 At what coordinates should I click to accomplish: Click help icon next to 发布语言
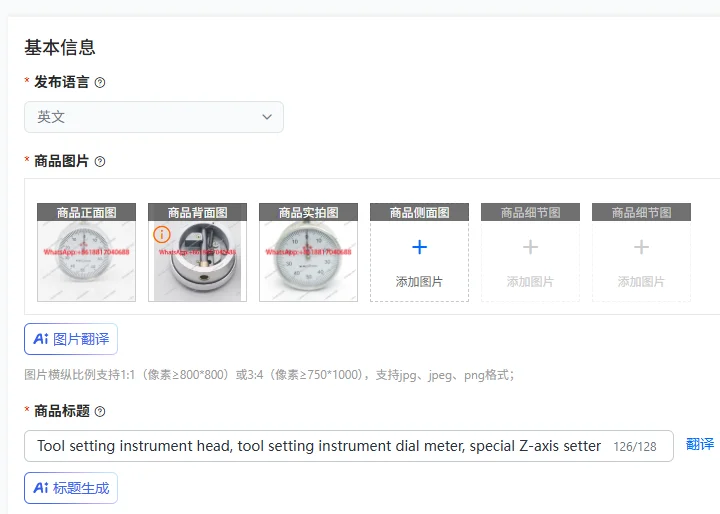tap(100, 83)
